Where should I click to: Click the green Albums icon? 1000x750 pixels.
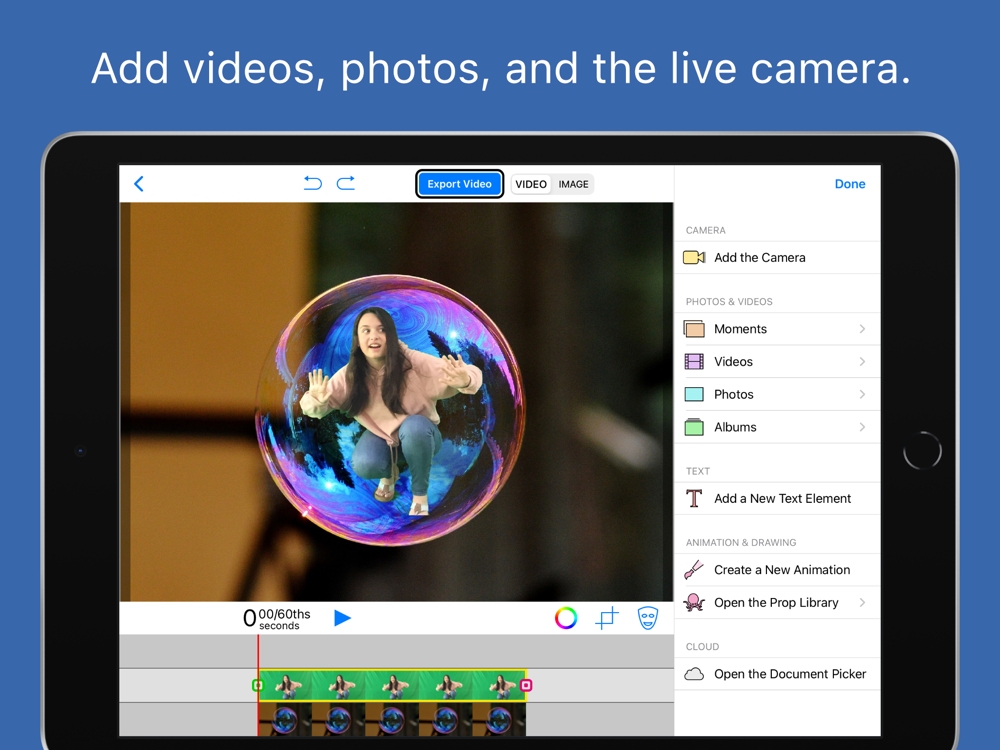coord(694,427)
